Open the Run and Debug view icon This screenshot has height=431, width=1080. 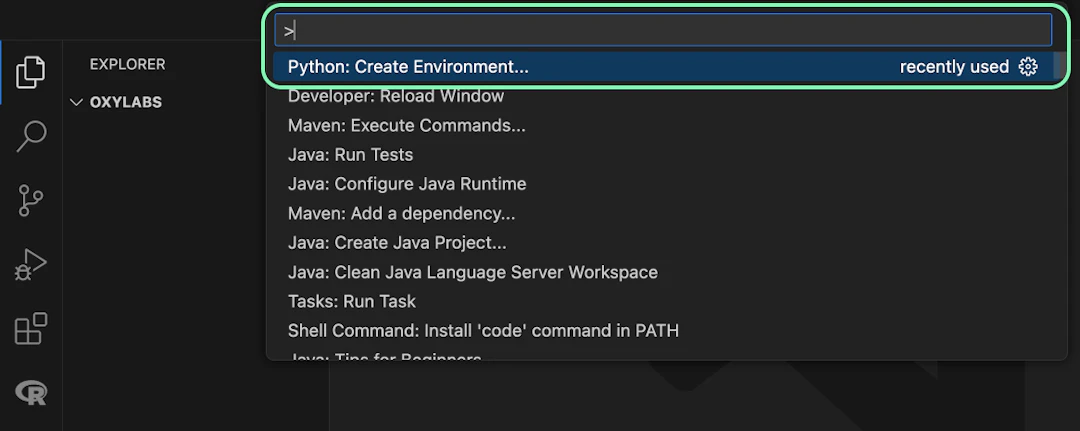tap(30, 264)
